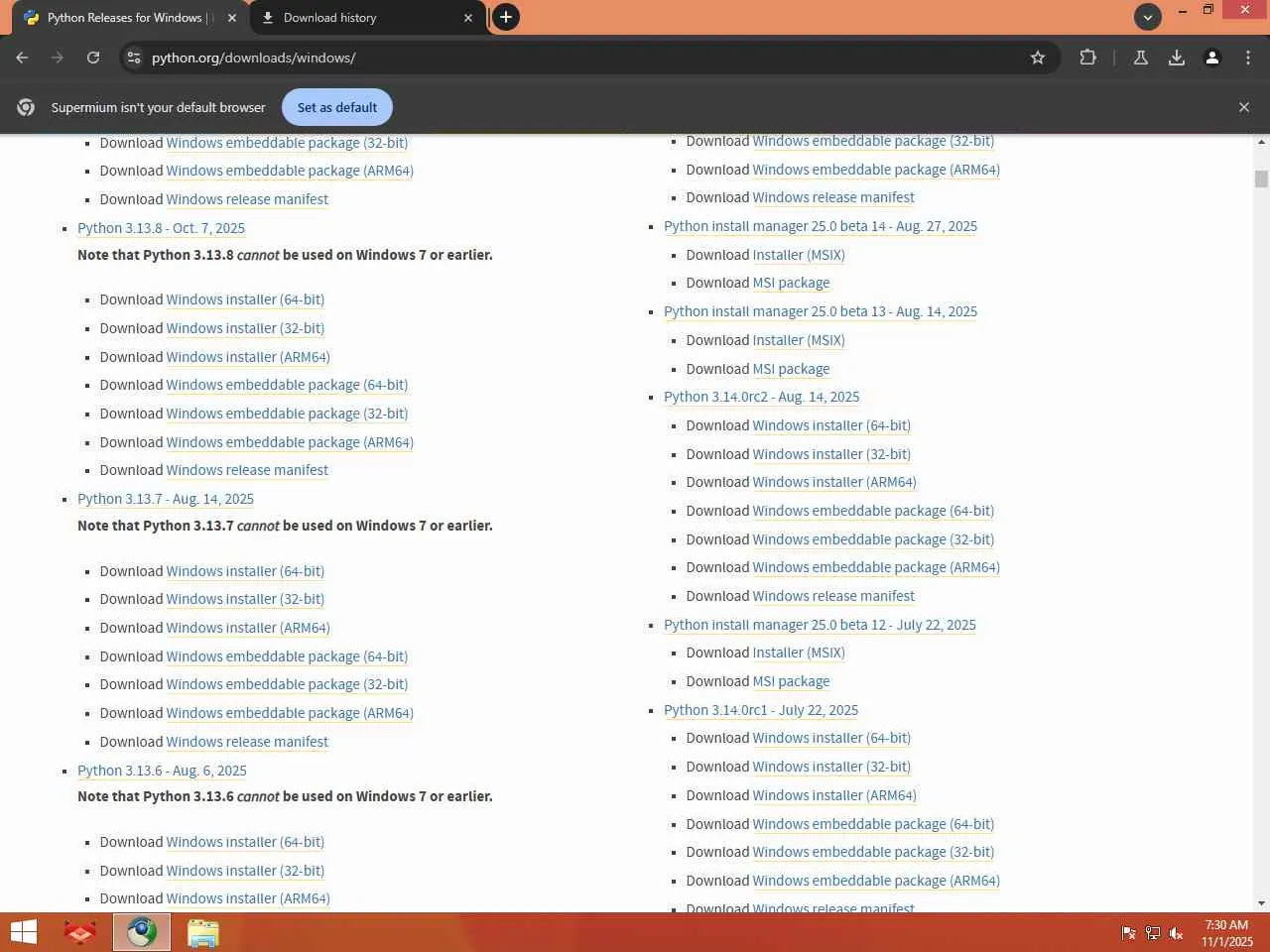
Task: Click the forward navigation arrow
Action: (58, 58)
